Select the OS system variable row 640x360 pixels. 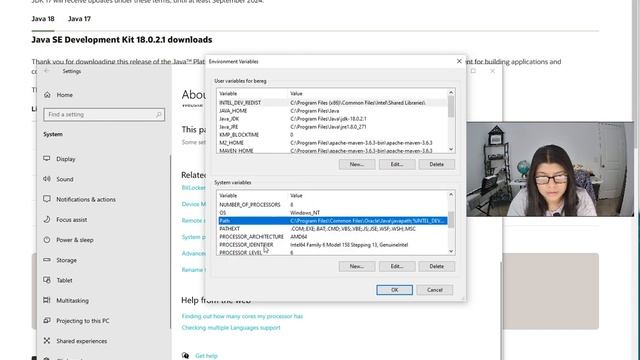pyautogui.click(x=333, y=213)
